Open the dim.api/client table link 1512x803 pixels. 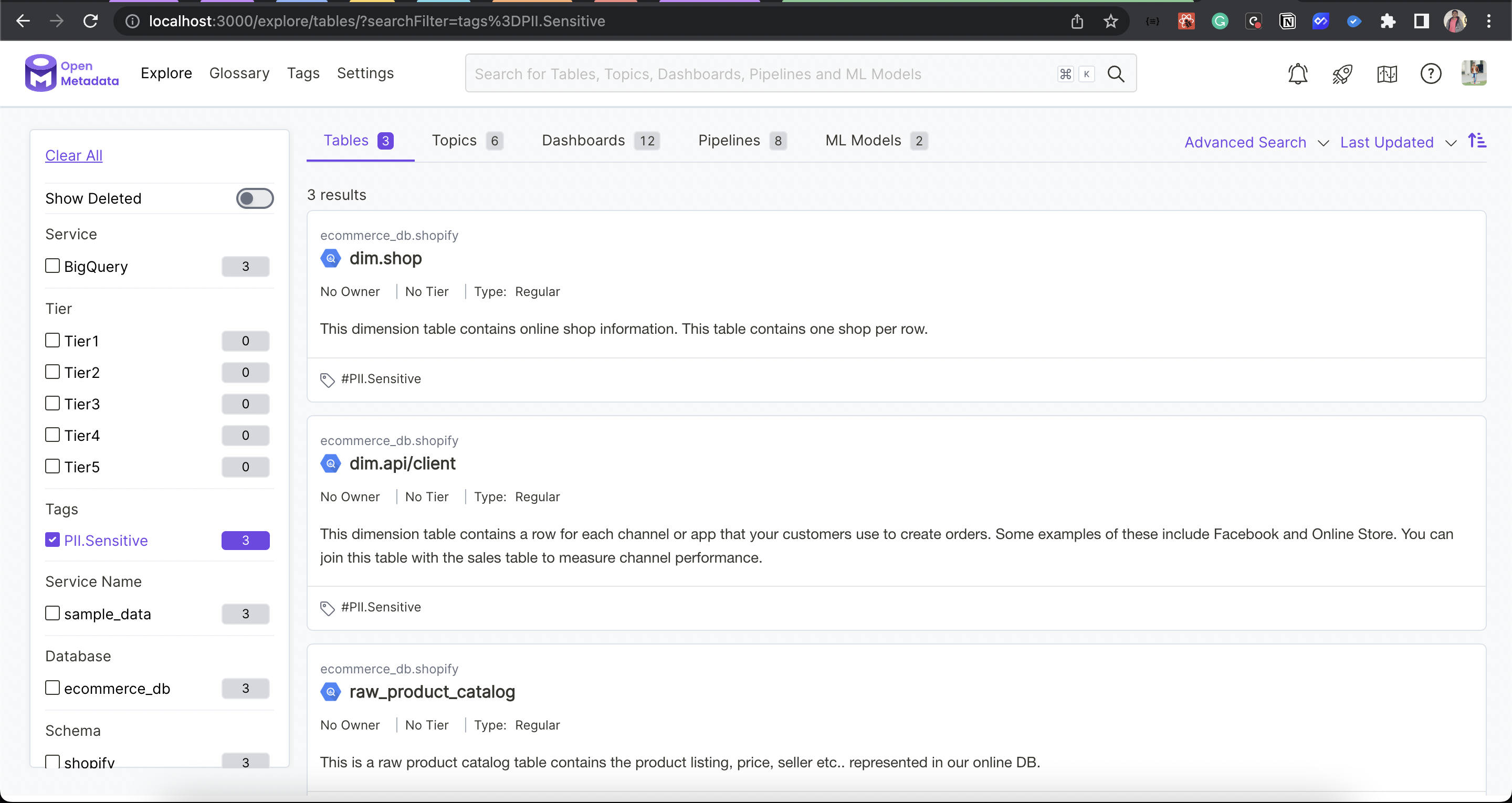(x=402, y=464)
